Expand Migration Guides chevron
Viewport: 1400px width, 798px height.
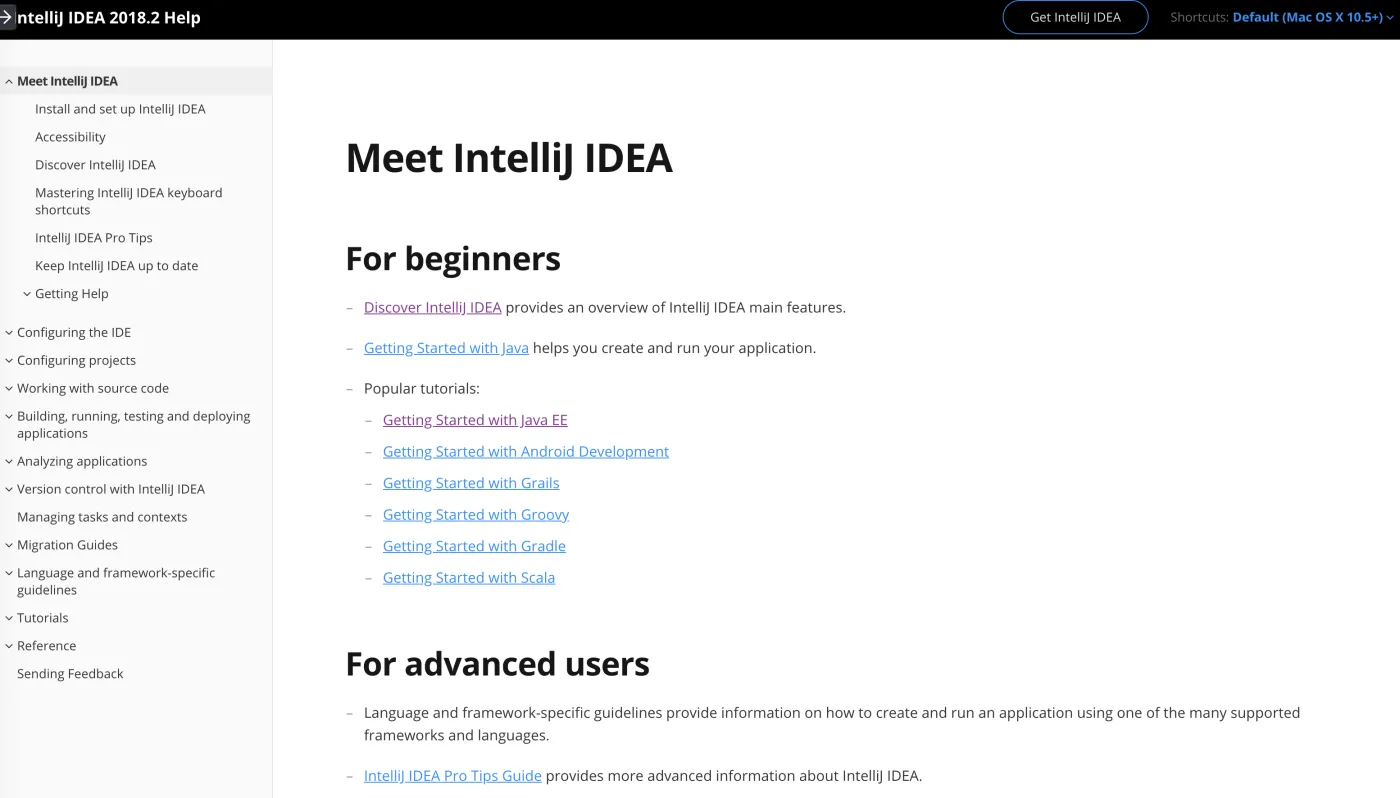click(9, 546)
